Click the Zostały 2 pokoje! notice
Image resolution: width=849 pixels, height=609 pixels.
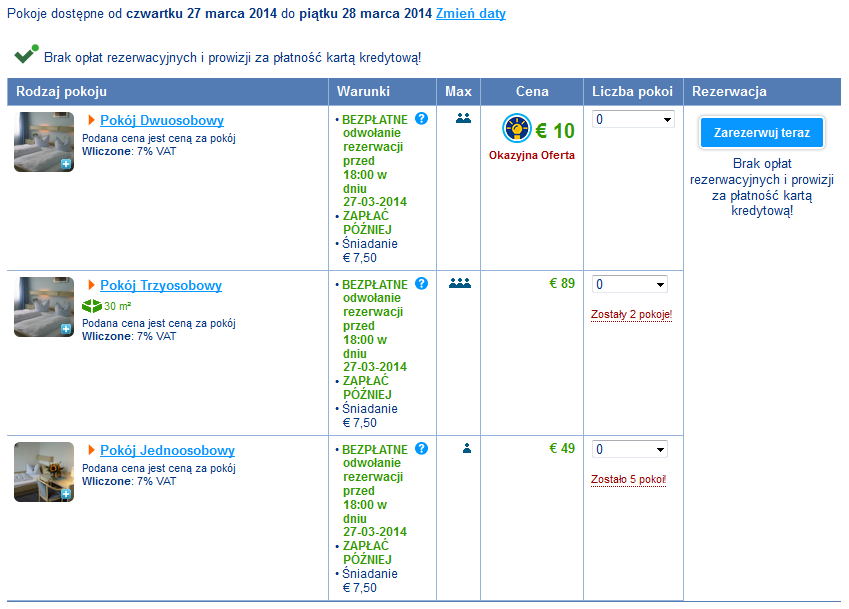[631, 315]
